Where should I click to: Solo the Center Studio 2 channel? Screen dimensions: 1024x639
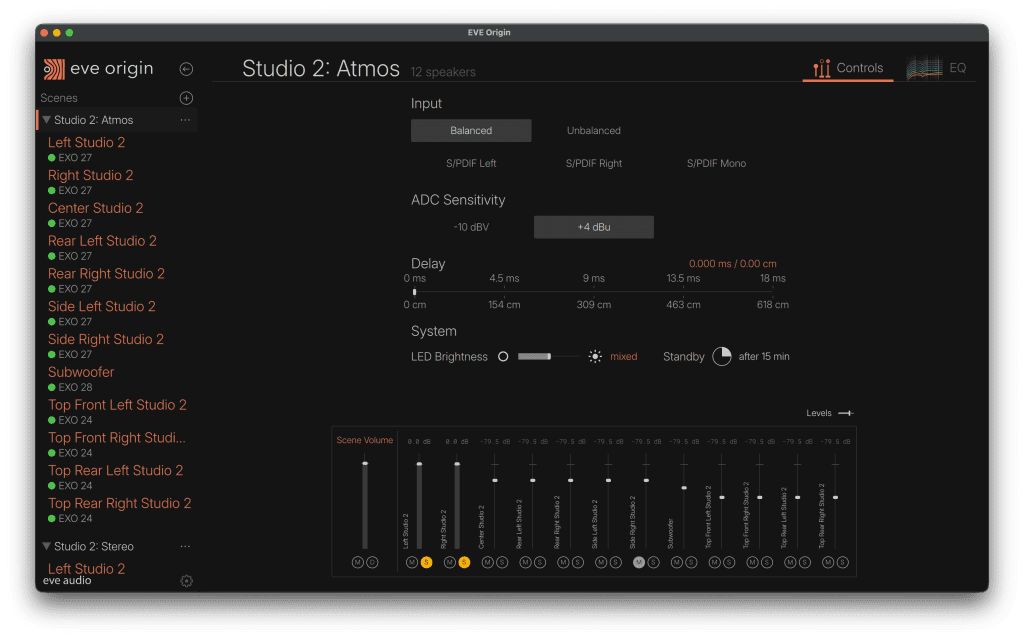coord(502,562)
